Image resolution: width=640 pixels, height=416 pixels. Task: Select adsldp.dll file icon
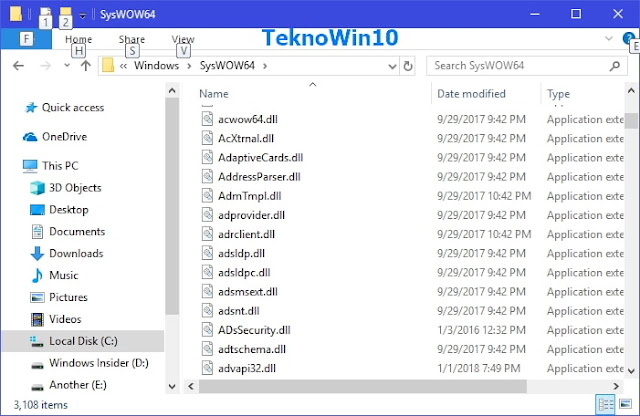tap(207, 254)
